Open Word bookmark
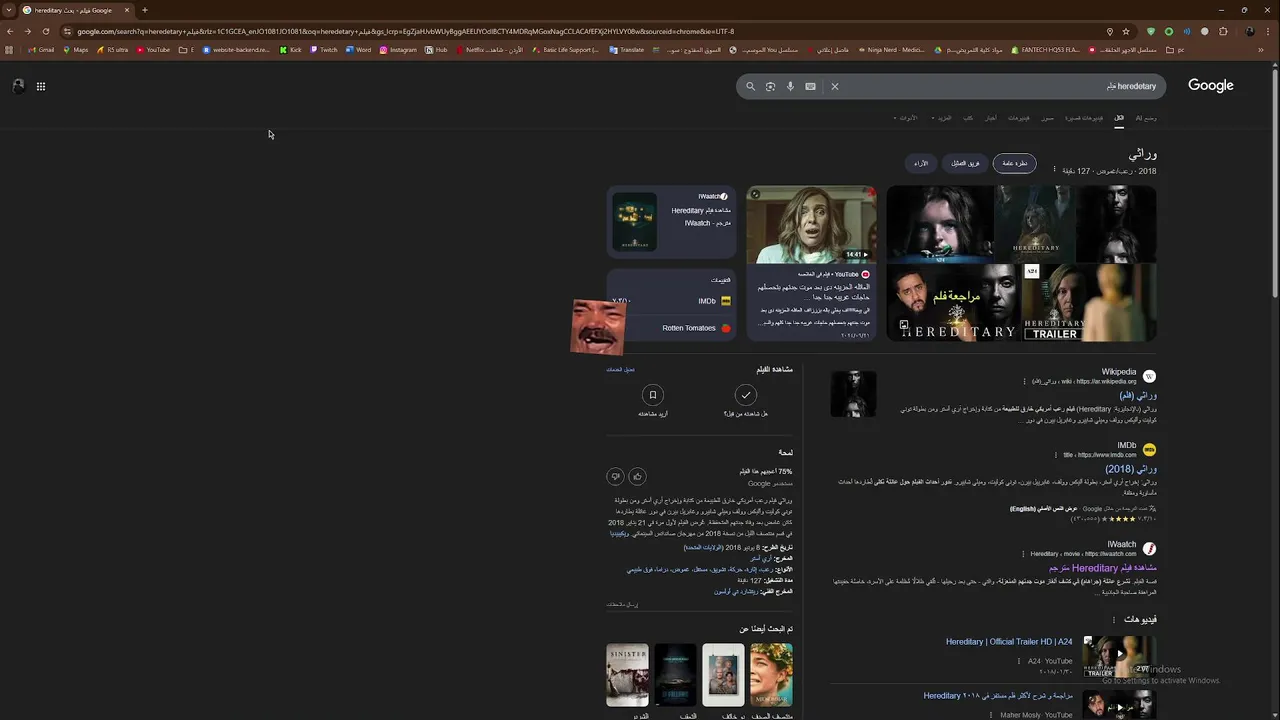 pyautogui.click(x=358, y=50)
